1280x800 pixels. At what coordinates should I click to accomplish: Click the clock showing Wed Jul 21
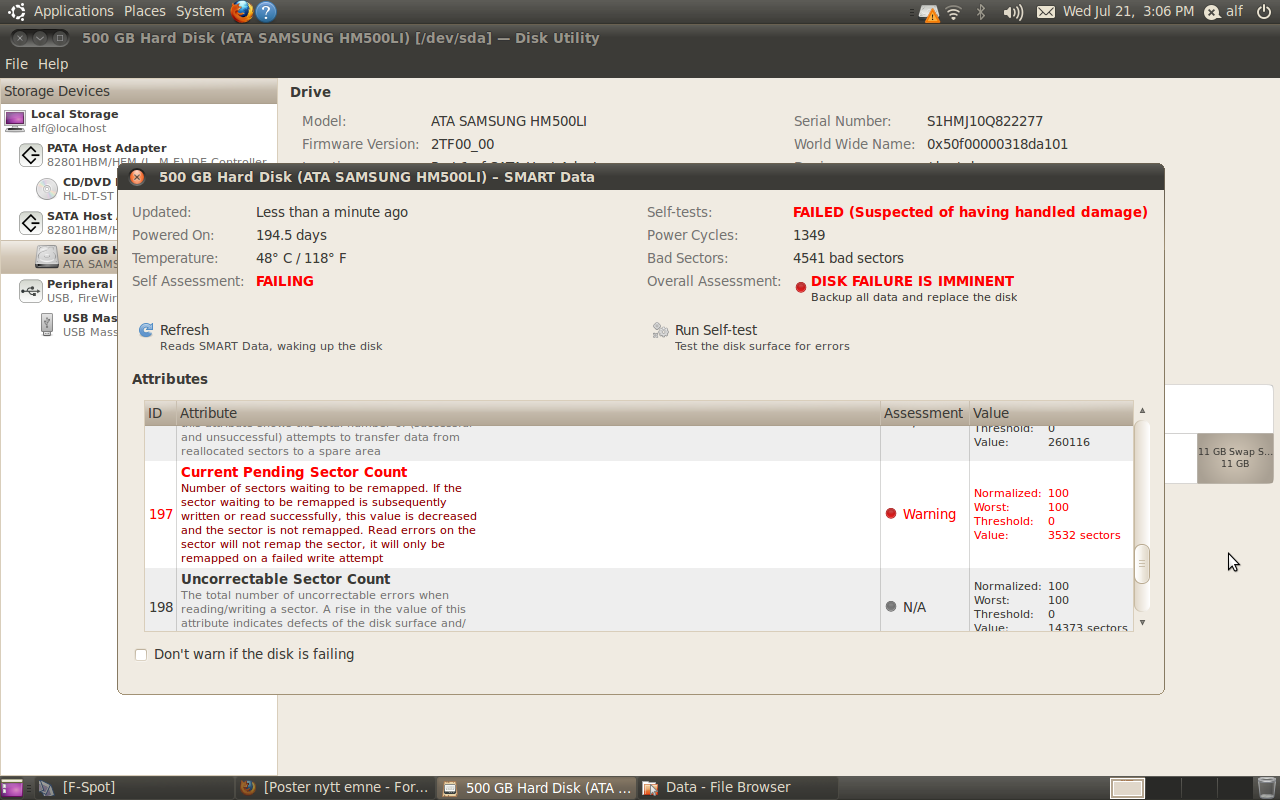[x=1128, y=11]
